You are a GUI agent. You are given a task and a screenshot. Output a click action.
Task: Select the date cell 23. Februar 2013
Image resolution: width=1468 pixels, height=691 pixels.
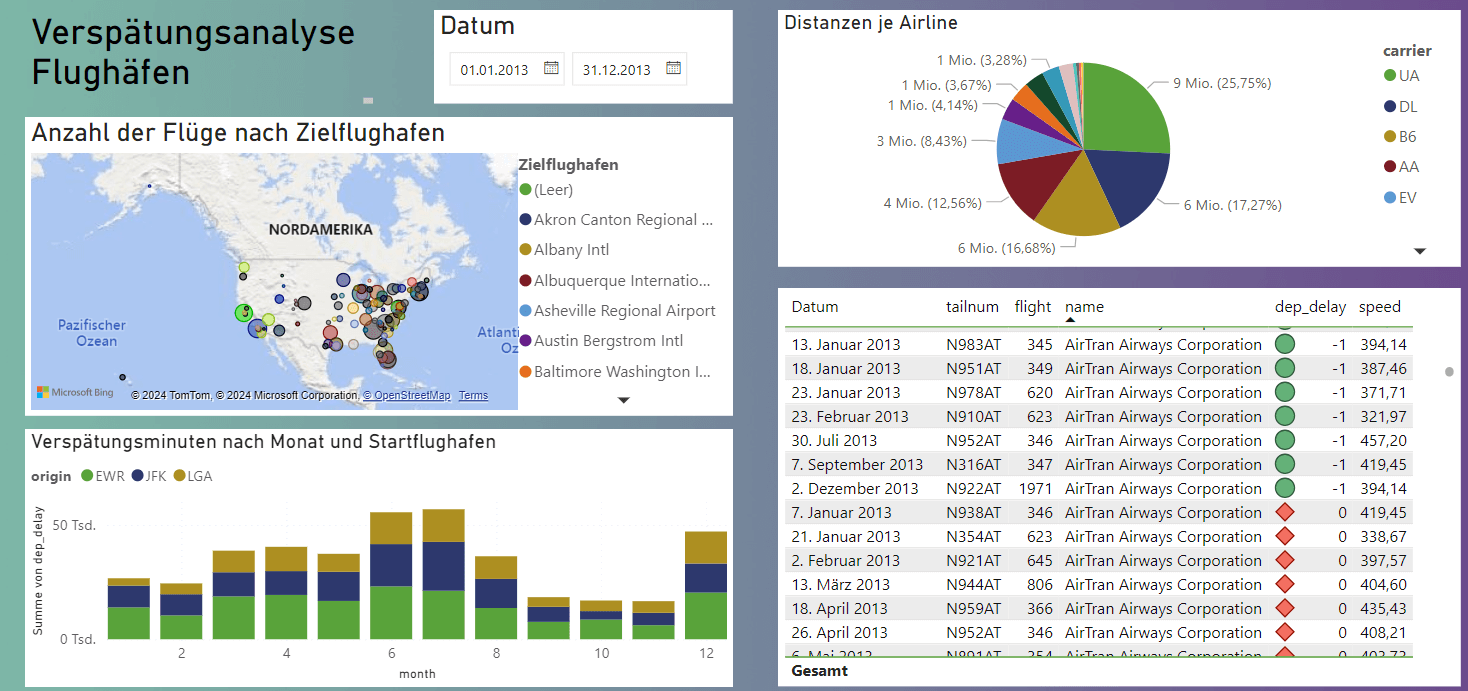coord(850,416)
